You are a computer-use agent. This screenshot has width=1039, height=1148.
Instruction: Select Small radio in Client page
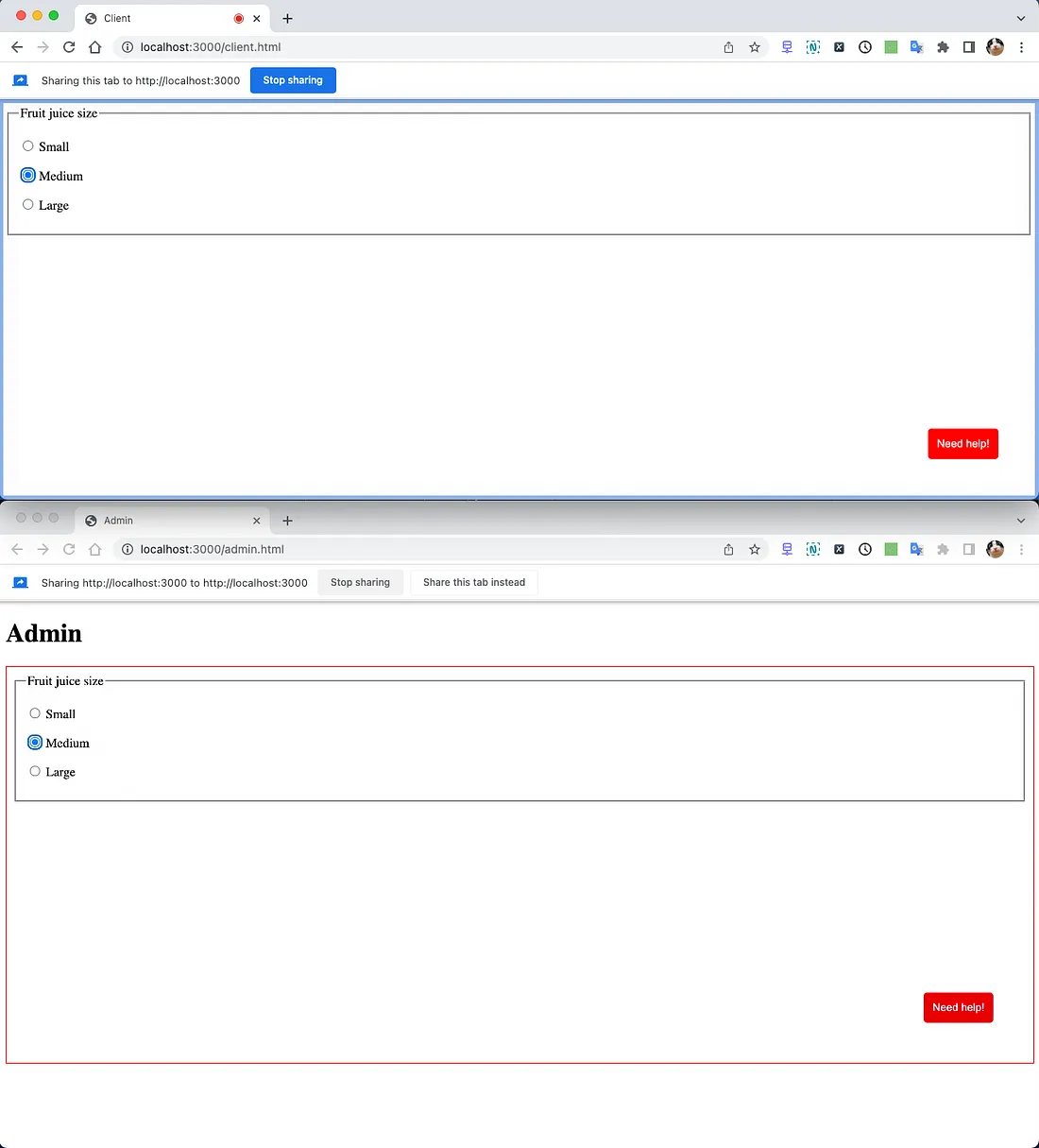coord(28,146)
